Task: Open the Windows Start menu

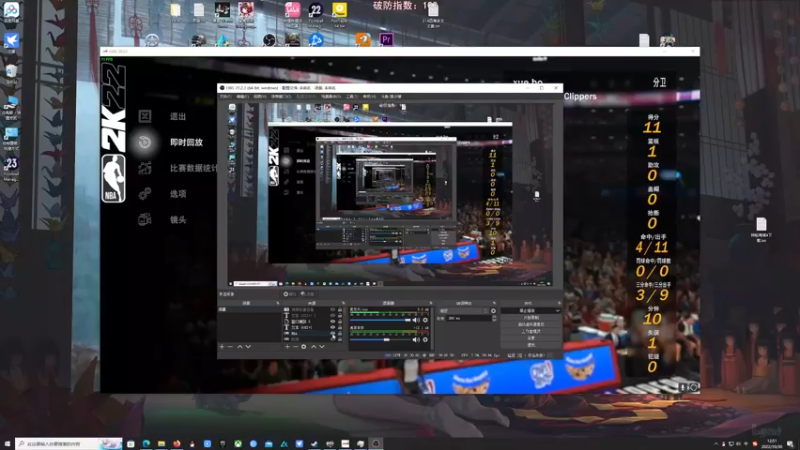Action: pyautogui.click(x=7, y=444)
